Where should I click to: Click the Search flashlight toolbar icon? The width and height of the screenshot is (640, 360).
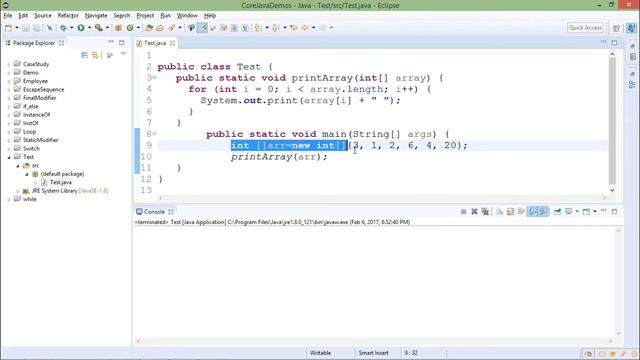coord(171,28)
